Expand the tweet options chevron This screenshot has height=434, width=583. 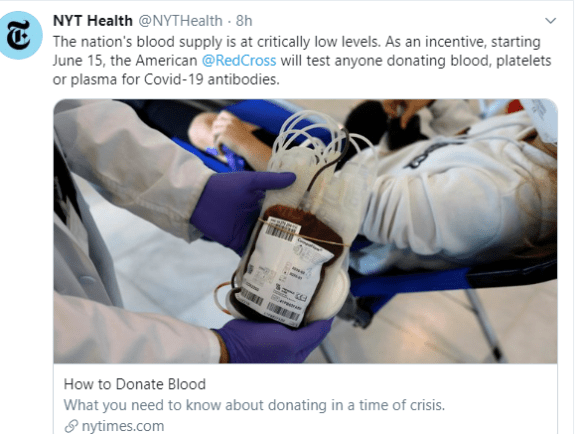[x=550, y=20]
